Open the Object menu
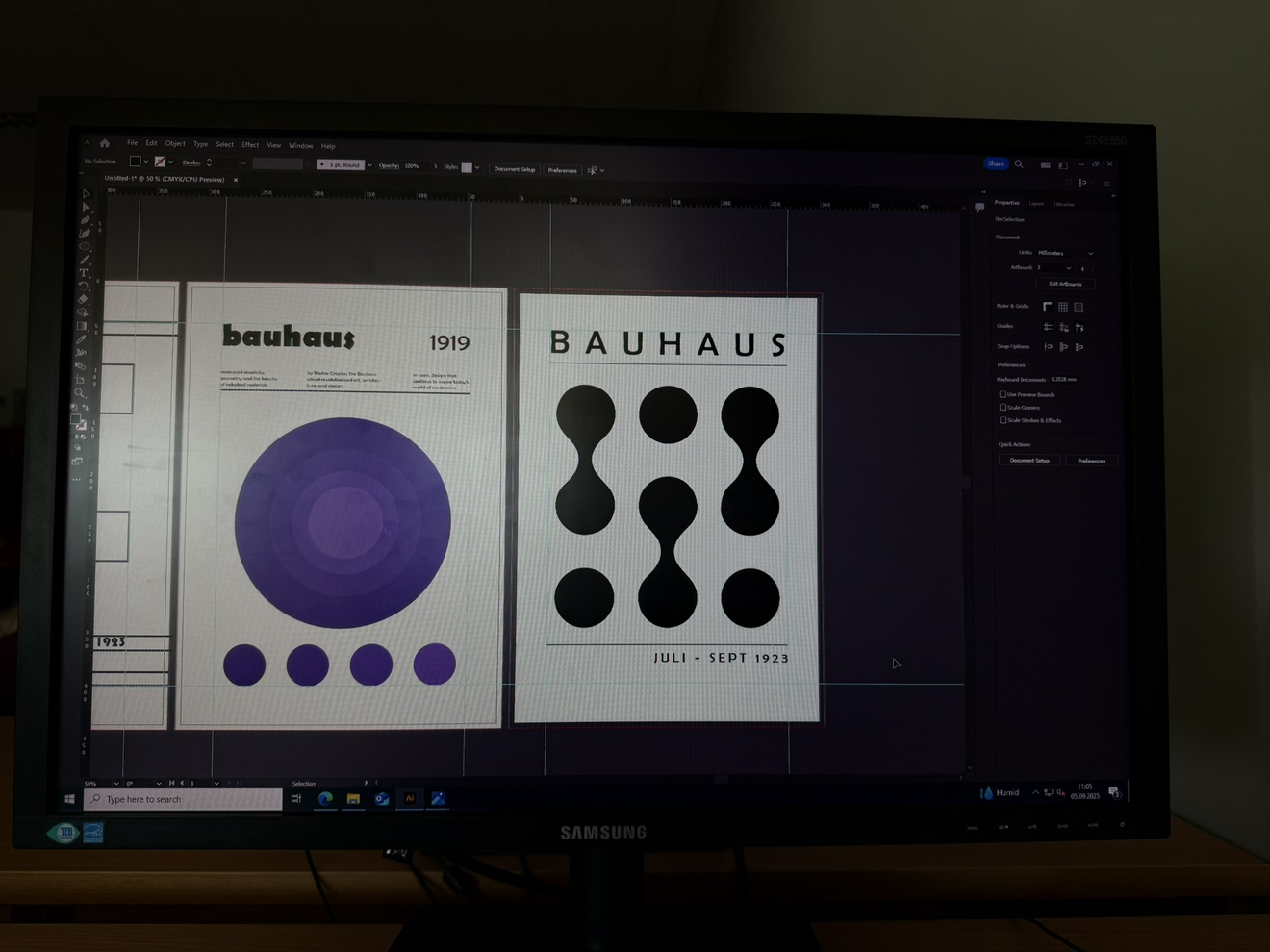 (175, 144)
